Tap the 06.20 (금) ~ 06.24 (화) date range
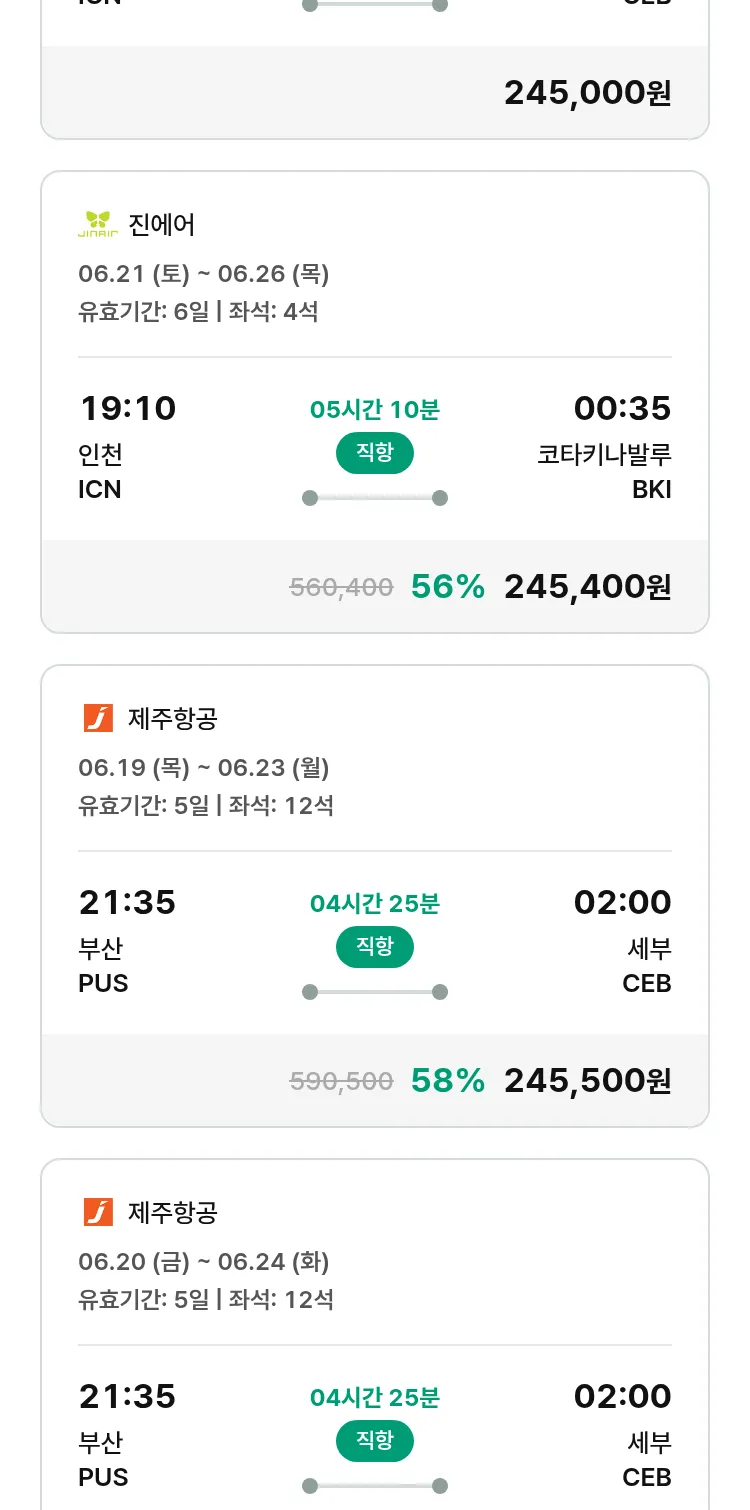Image resolution: width=750 pixels, height=1510 pixels. tap(204, 1262)
